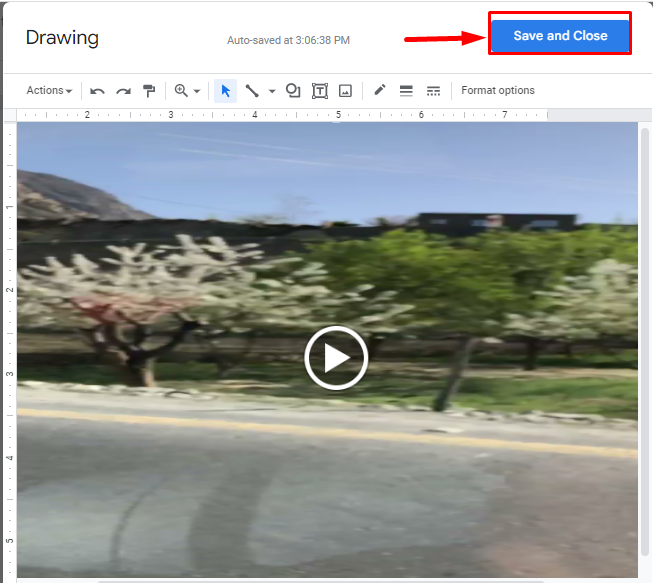Click the vertical ruler at mark 2
Image resolution: width=653 pixels, height=583 pixels.
(10, 289)
